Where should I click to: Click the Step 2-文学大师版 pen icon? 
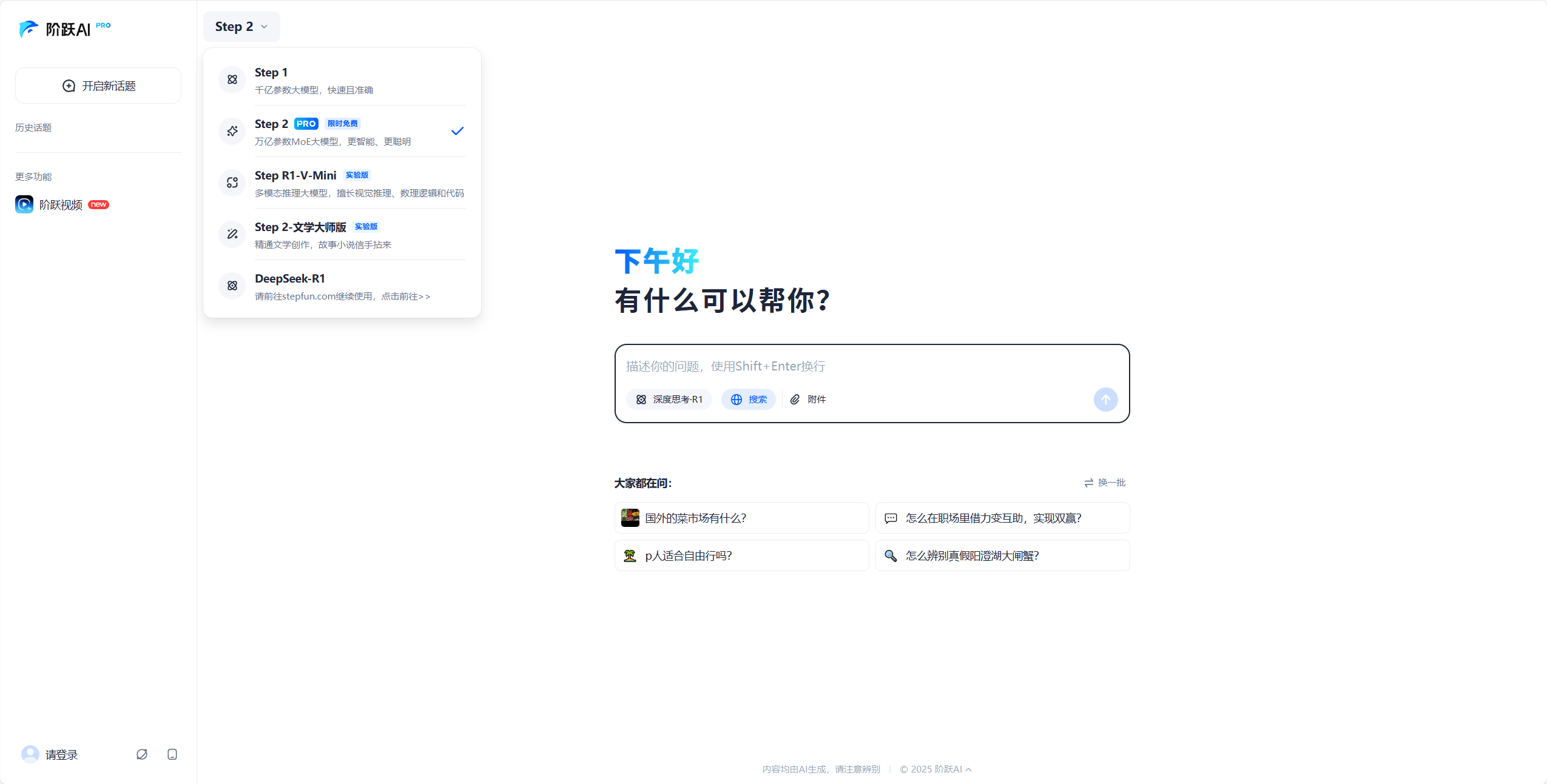click(232, 234)
